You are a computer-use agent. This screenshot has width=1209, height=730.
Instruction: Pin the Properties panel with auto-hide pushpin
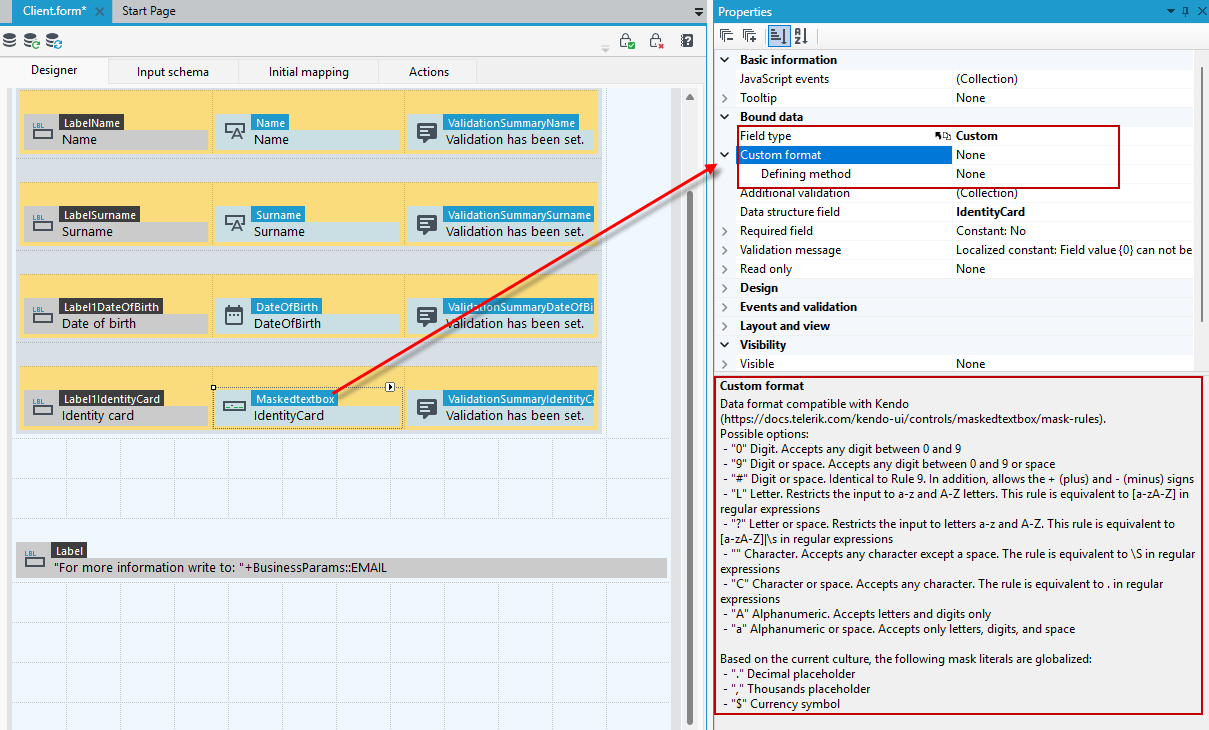coord(1185,11)
